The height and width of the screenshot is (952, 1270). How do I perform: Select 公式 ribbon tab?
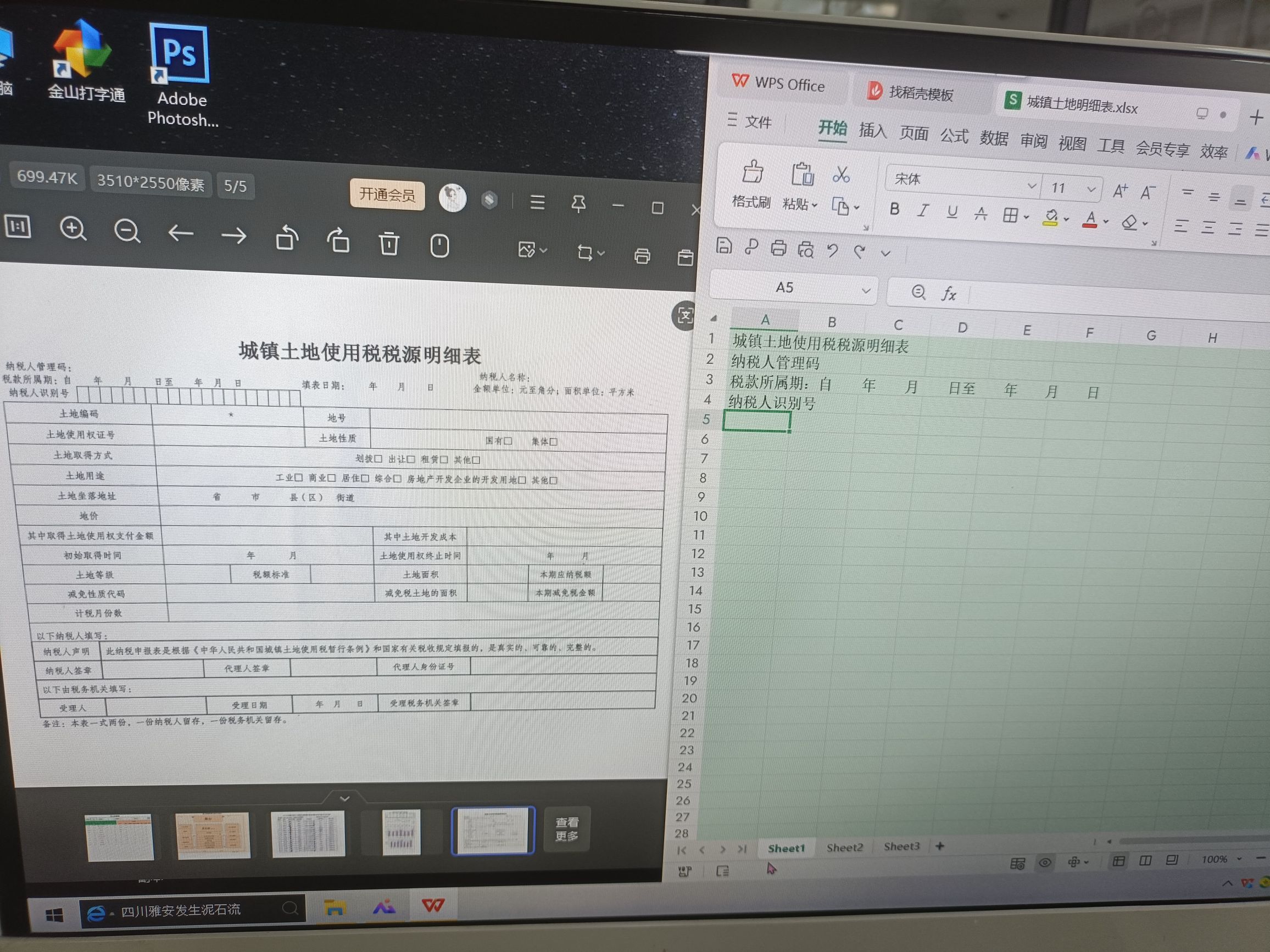pos(954,136)
